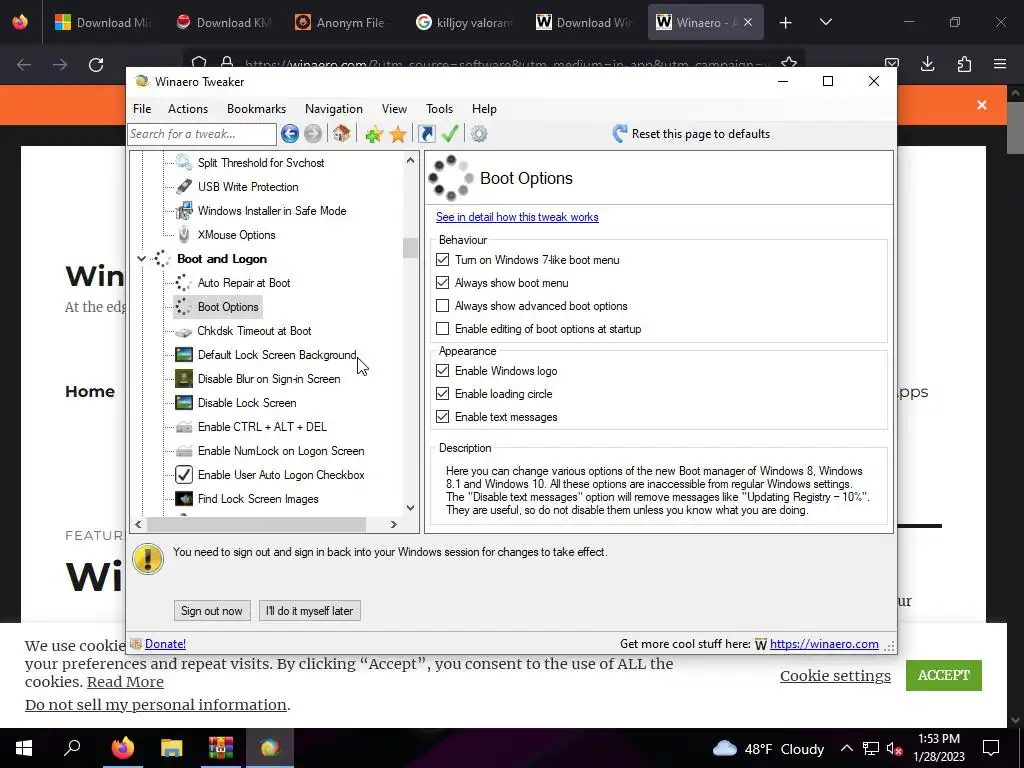Open the Home page icon in Tweaker toolbar
The image size is (1024, 768).
tap(341, 134)
